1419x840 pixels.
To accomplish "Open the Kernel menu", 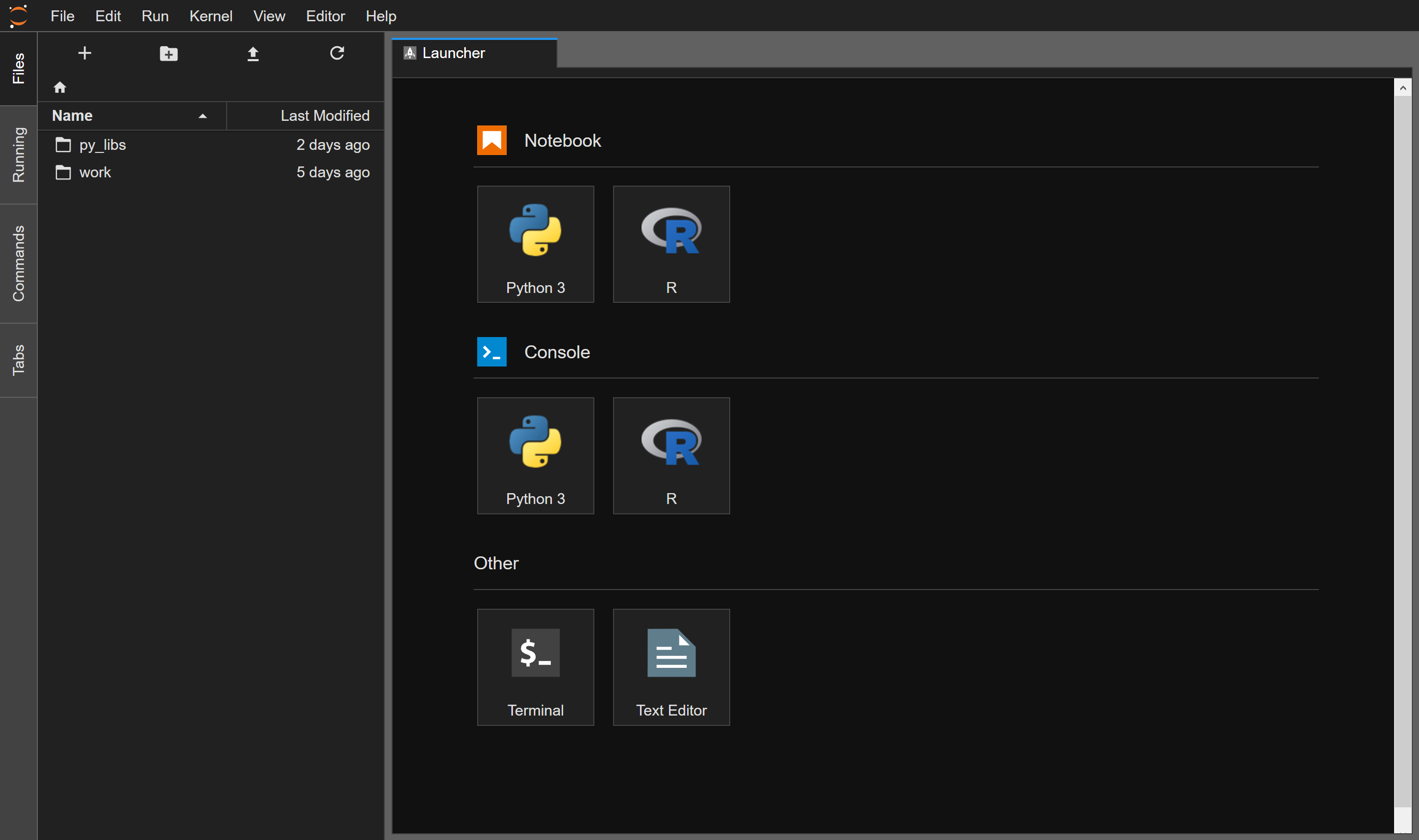I will click(211, 16).
